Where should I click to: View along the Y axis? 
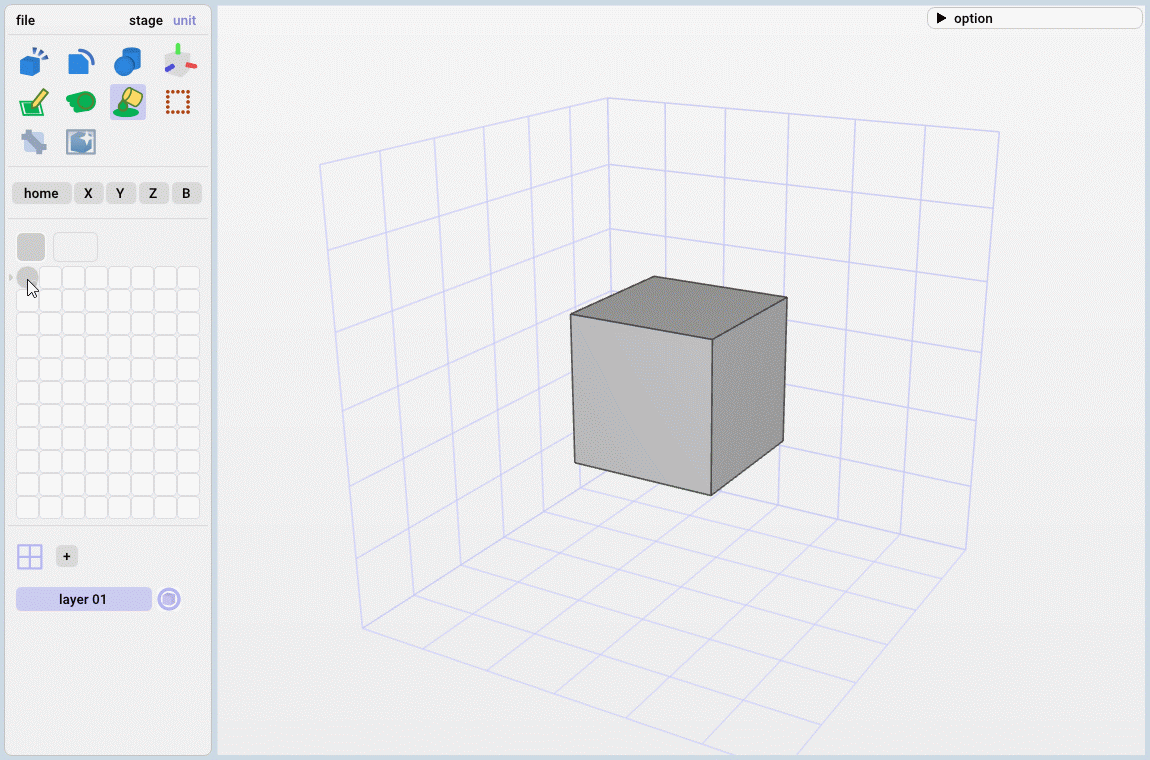120,193
